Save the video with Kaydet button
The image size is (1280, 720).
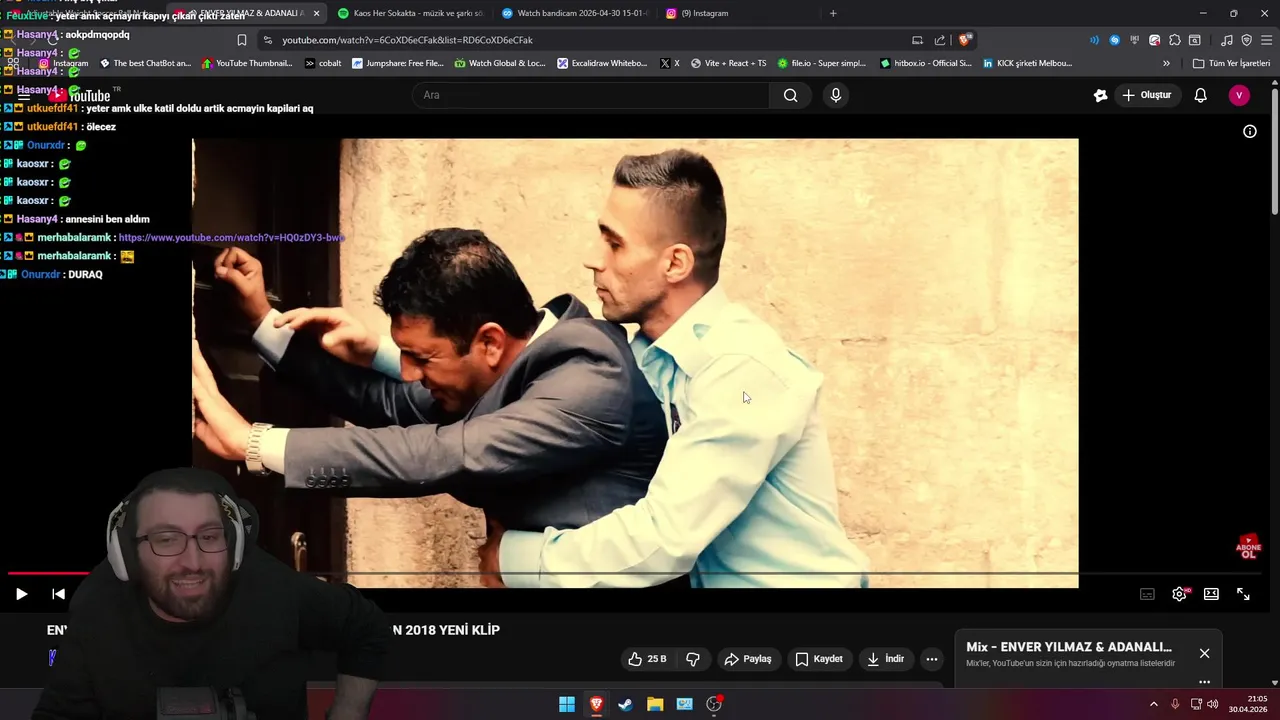point(819,659)
